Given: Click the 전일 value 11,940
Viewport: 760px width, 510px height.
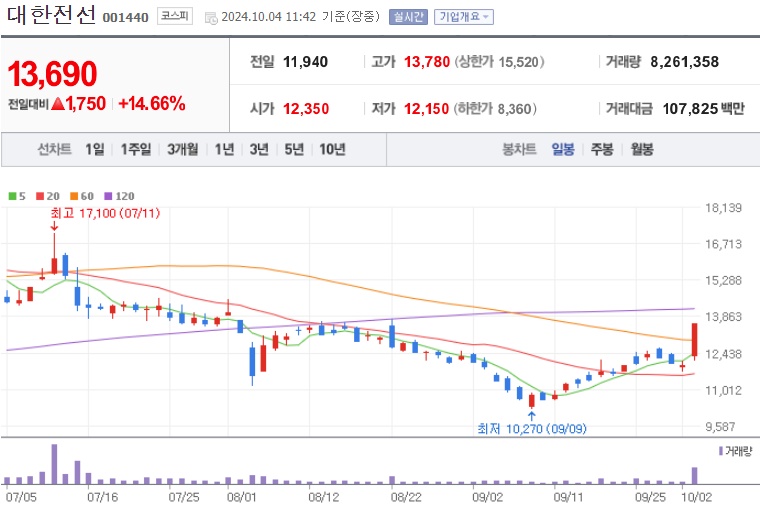Looking at the screenshot, I should pyautogui.click(x=305, y=62).
